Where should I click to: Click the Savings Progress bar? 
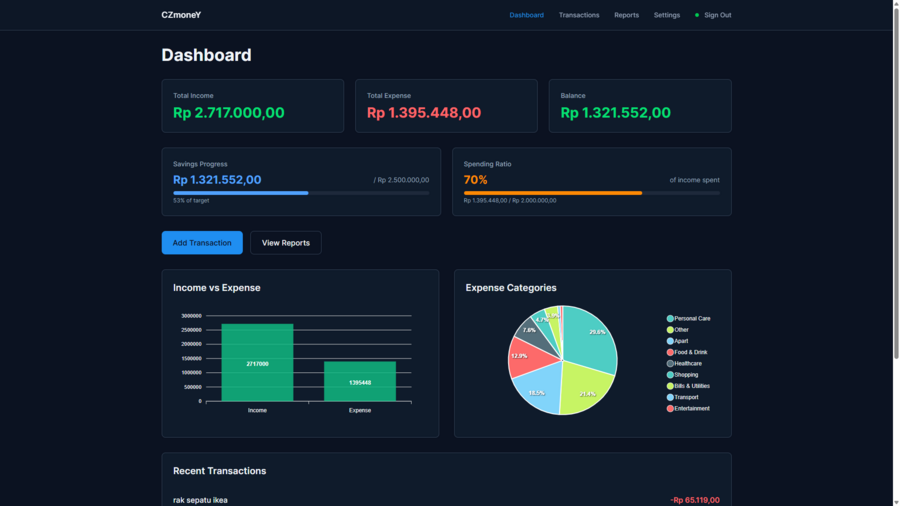pyautogui.click(x=301, y=193)
